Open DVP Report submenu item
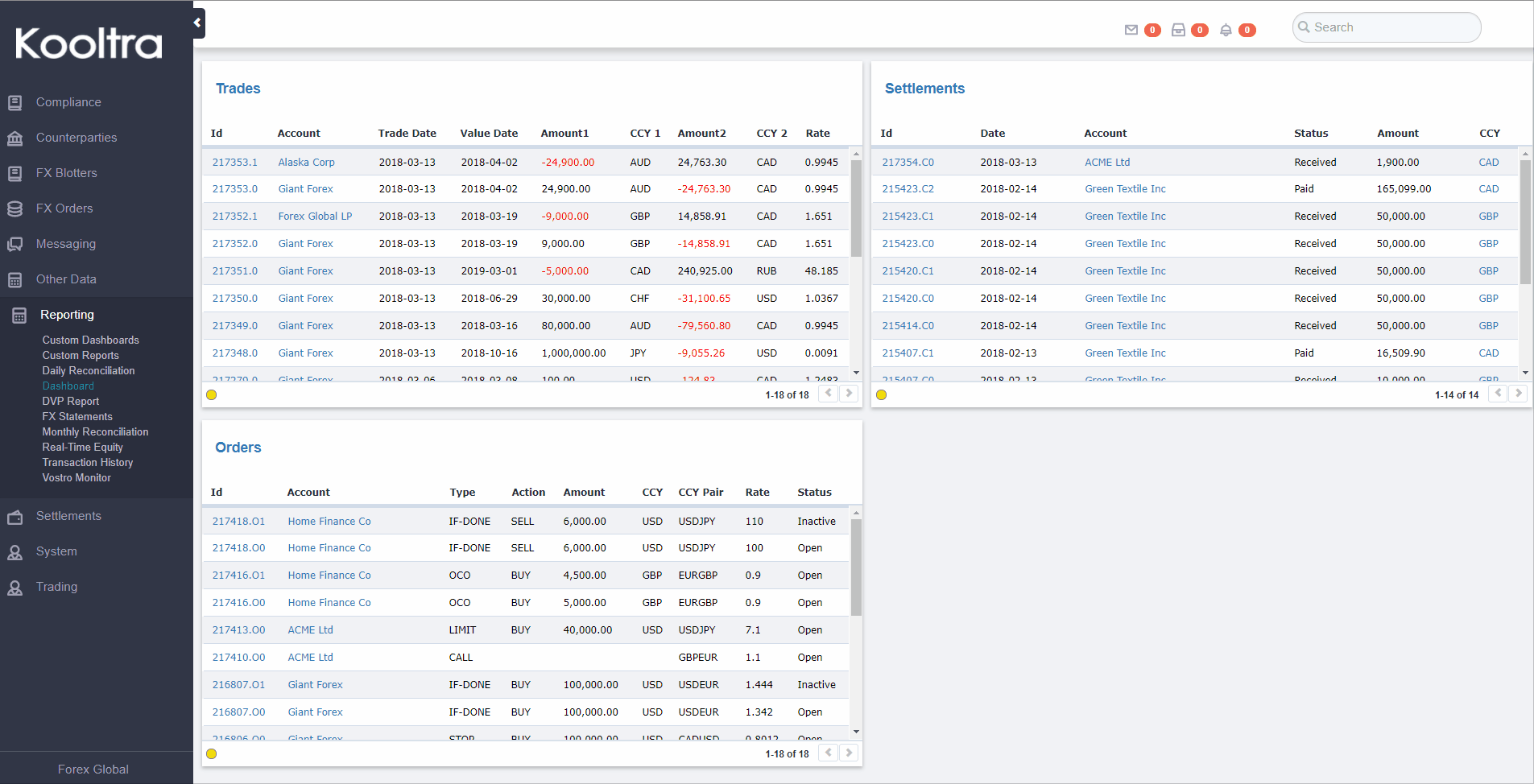1534x784 pixels. coord(71,401)
